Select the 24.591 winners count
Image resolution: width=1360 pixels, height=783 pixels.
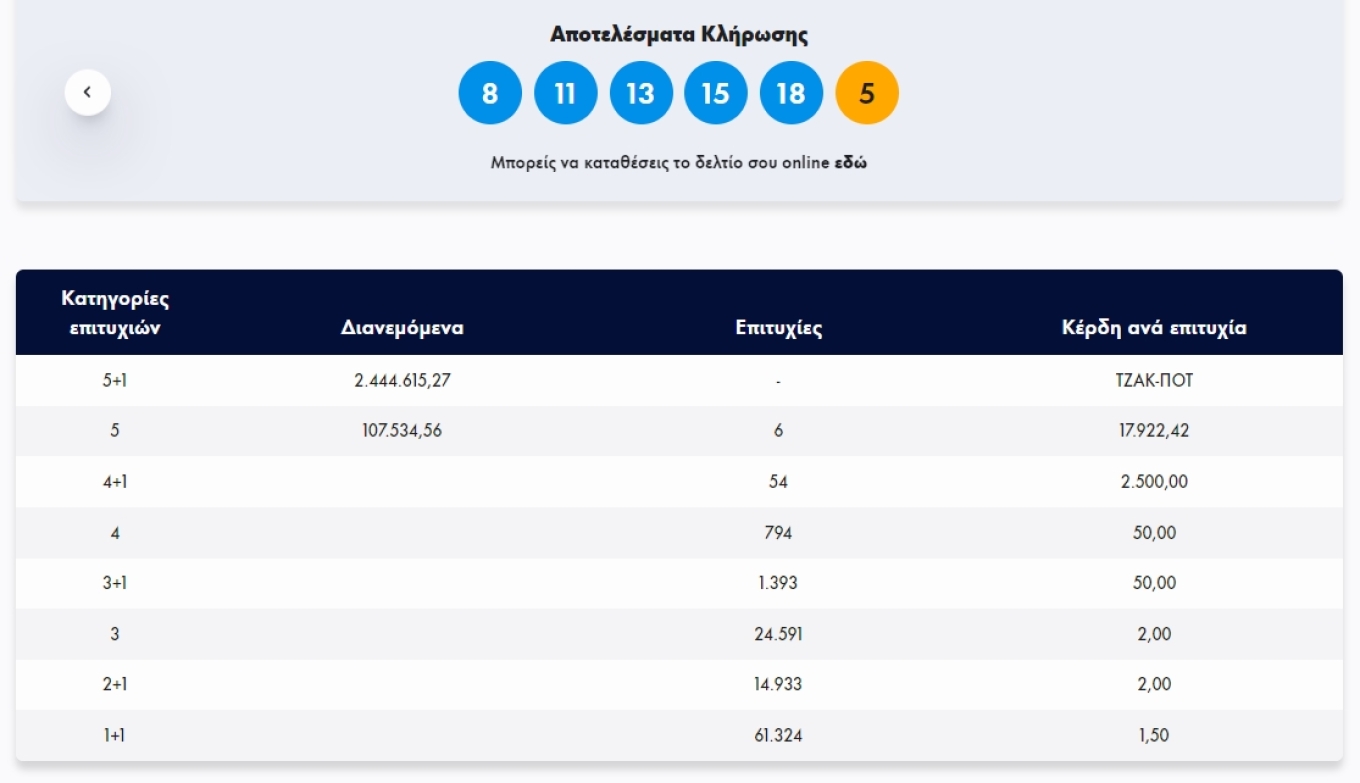(x=778, y=634)
